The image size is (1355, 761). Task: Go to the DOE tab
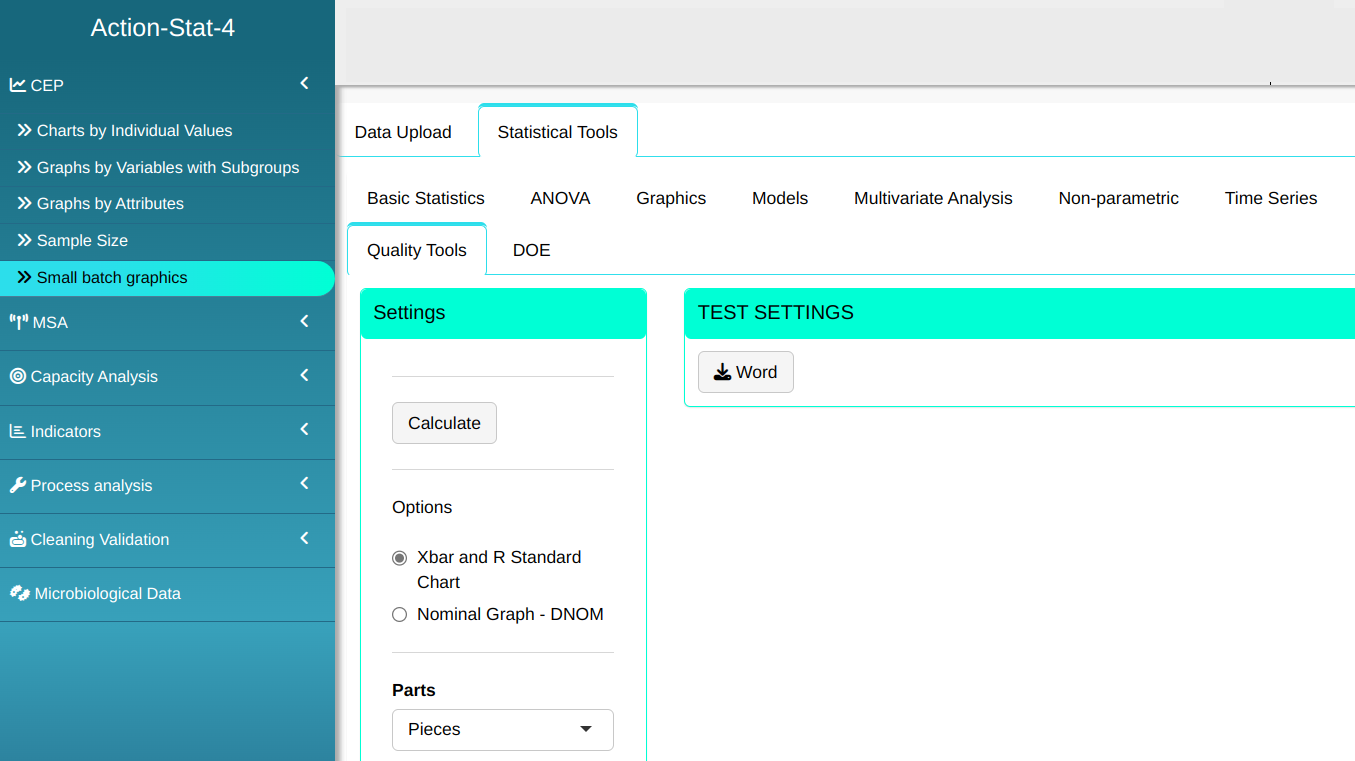pyautogui.click(x=531, y=250)
